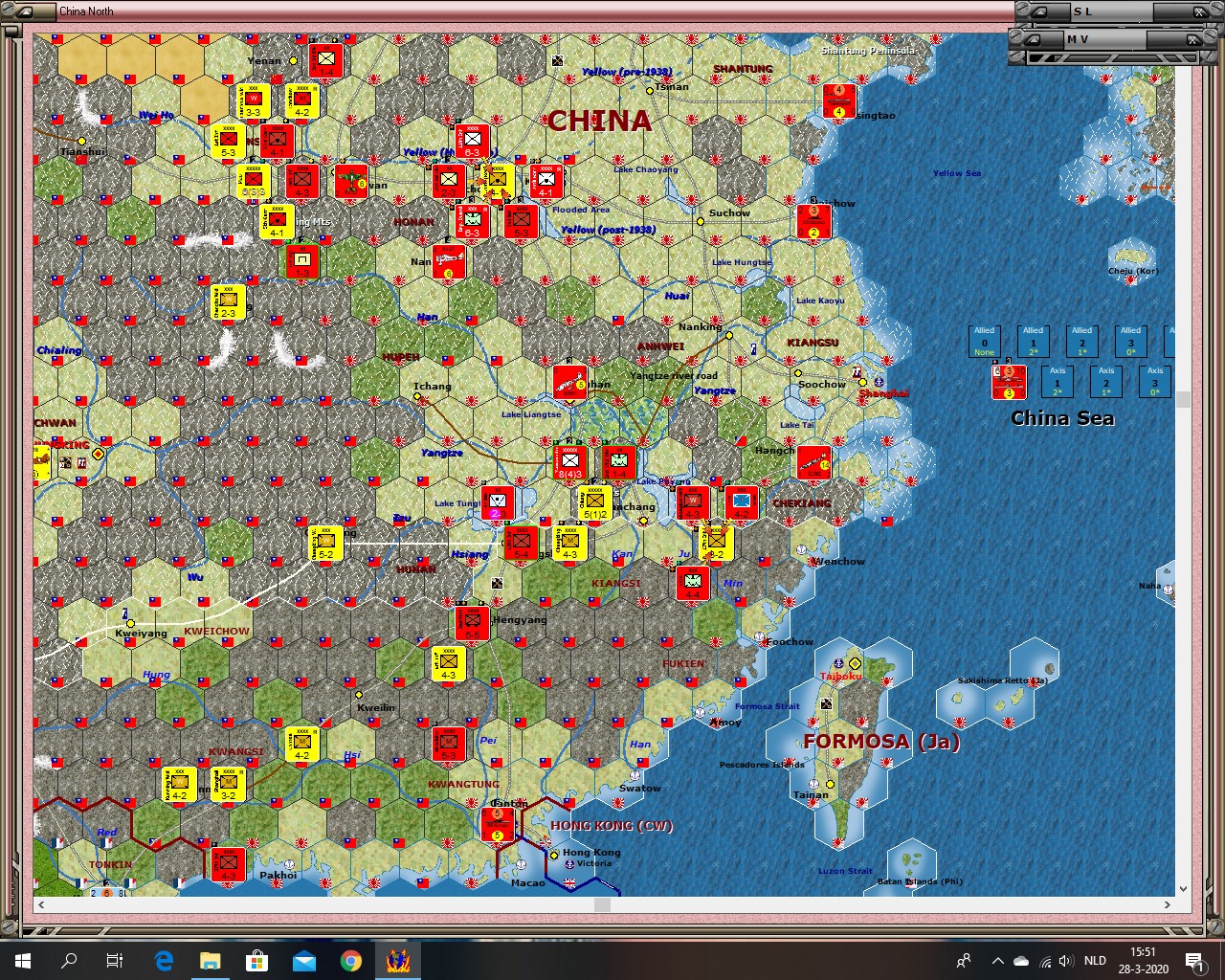1225x980 pixels.
Task: Select the yellow 5(1)2 counter at Nanchang
Action: 594,502
